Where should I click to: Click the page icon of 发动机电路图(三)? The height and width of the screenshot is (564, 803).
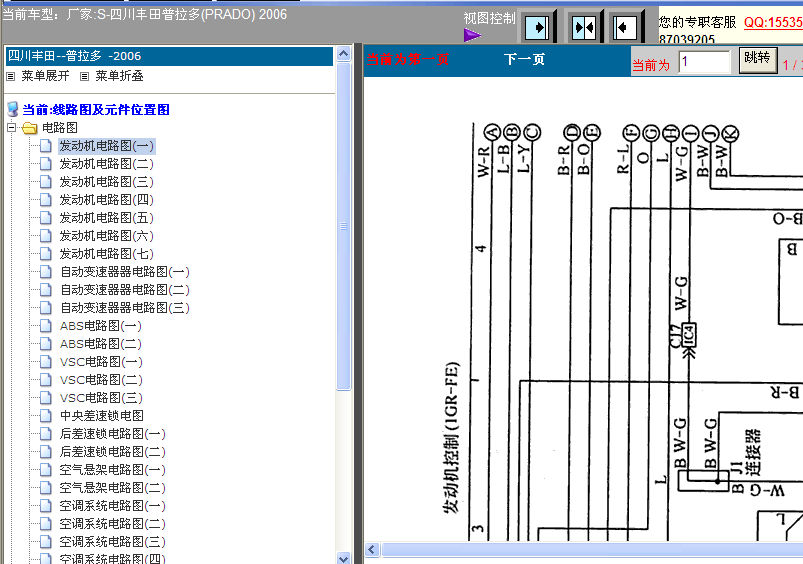coord(46,182)
